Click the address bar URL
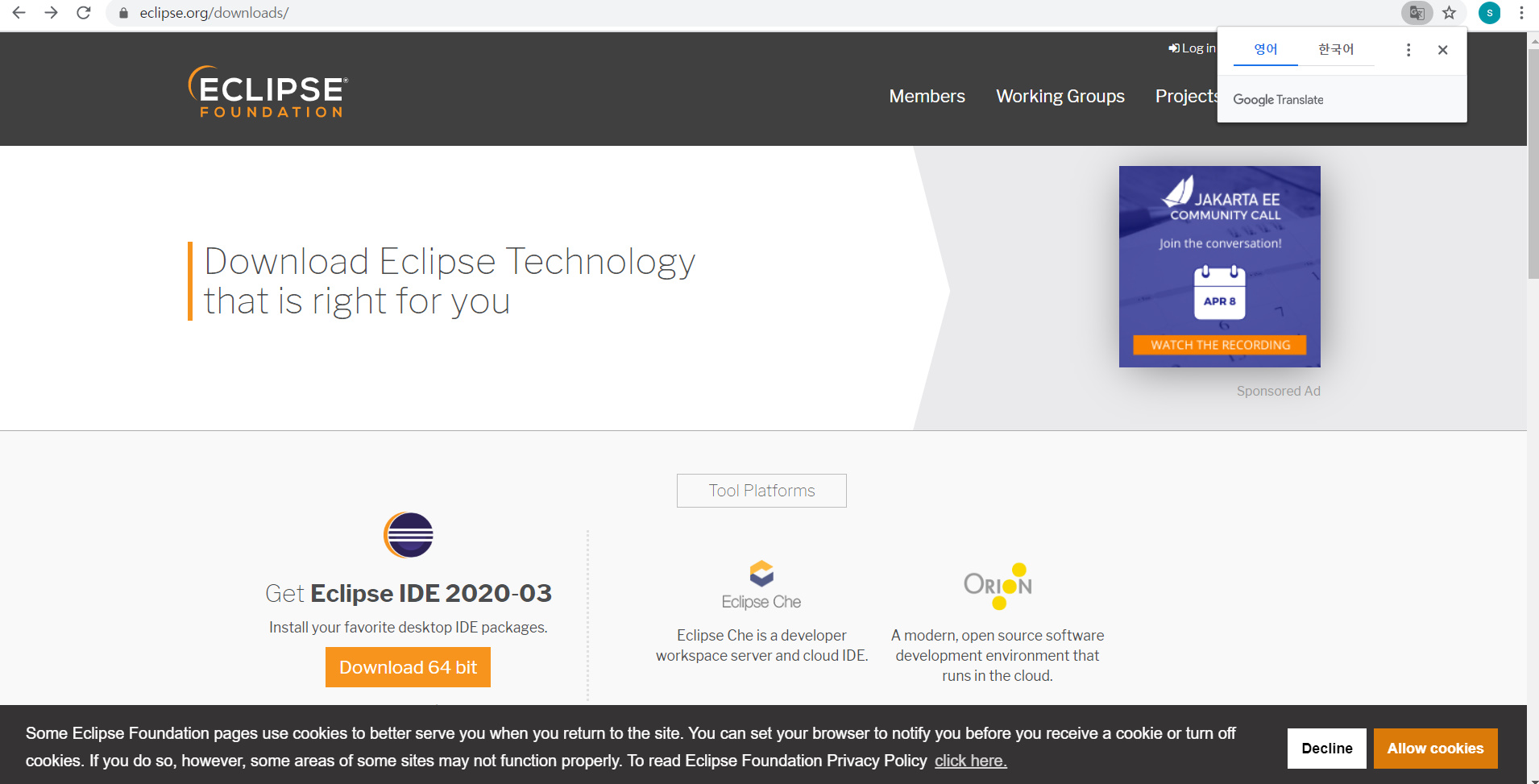Image resolution: width=1539 pixels, height=784 pixels. (x=214, y=13)
